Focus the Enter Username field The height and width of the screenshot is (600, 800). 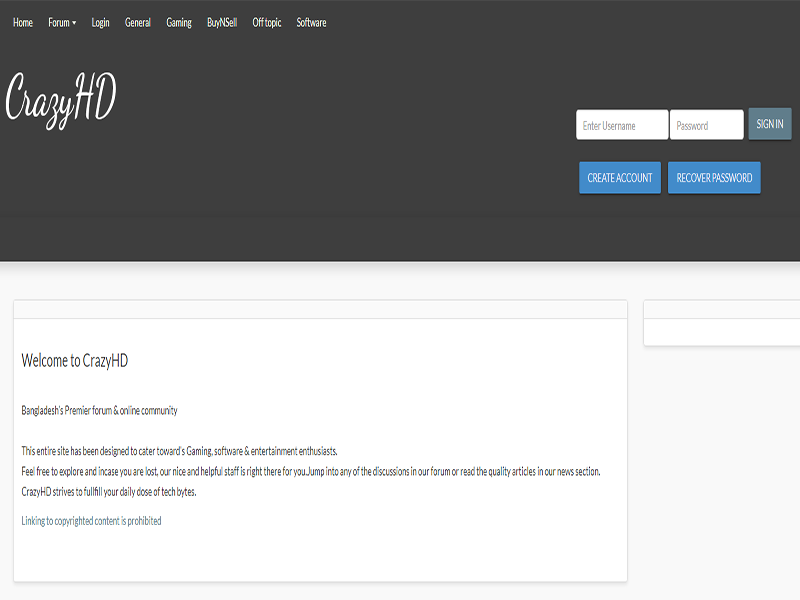[x=622, y=125]
